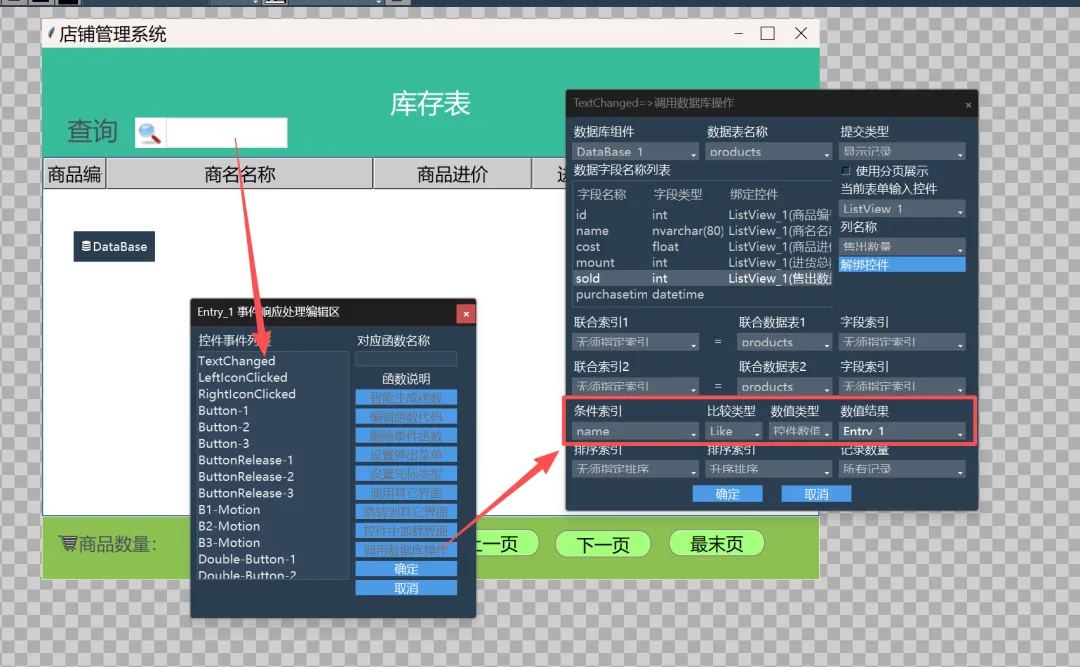Click the 库存表 title label
Viewport: 1080px width, 667px height.
point(430,103)
